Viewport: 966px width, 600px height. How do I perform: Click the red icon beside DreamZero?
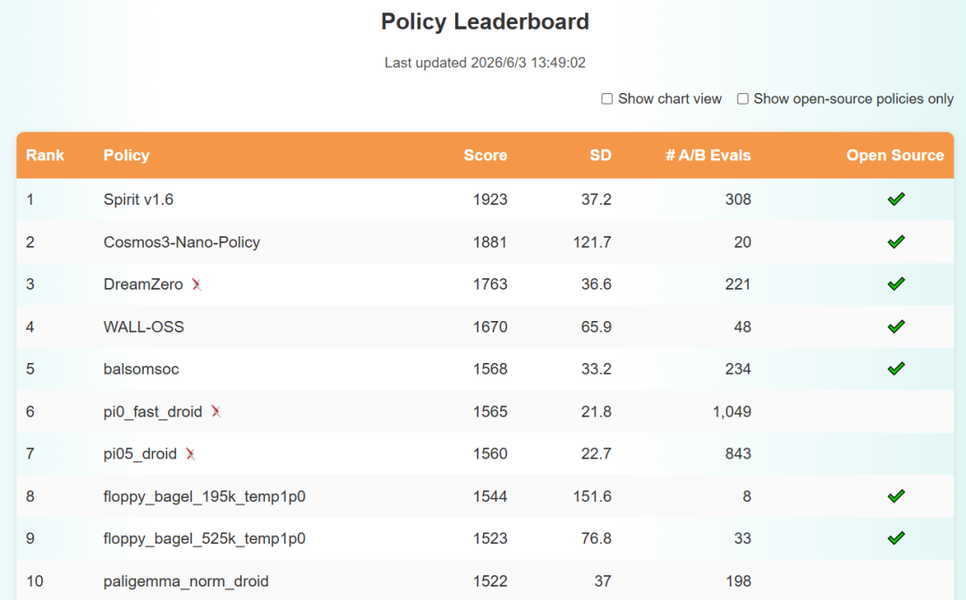(196, 284)
